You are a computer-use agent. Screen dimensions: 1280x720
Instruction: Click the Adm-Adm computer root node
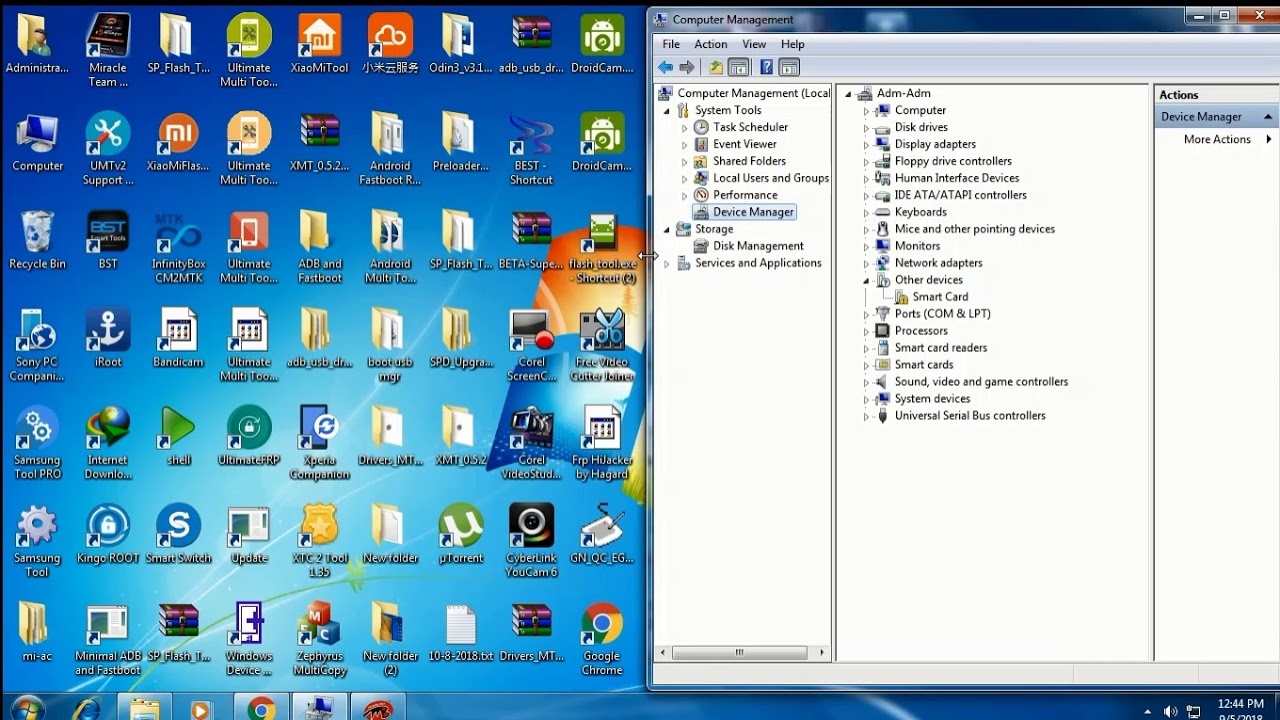point(903,93)
